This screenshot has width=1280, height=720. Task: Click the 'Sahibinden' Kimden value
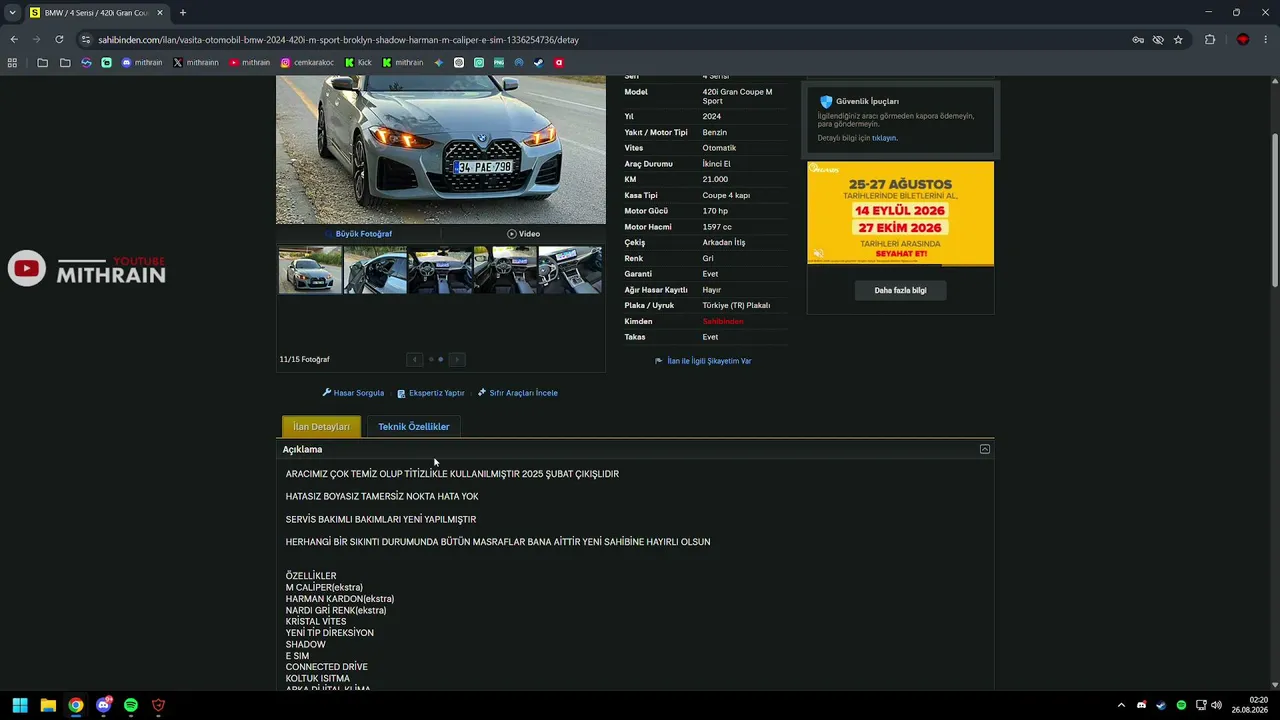coord(723,322)
